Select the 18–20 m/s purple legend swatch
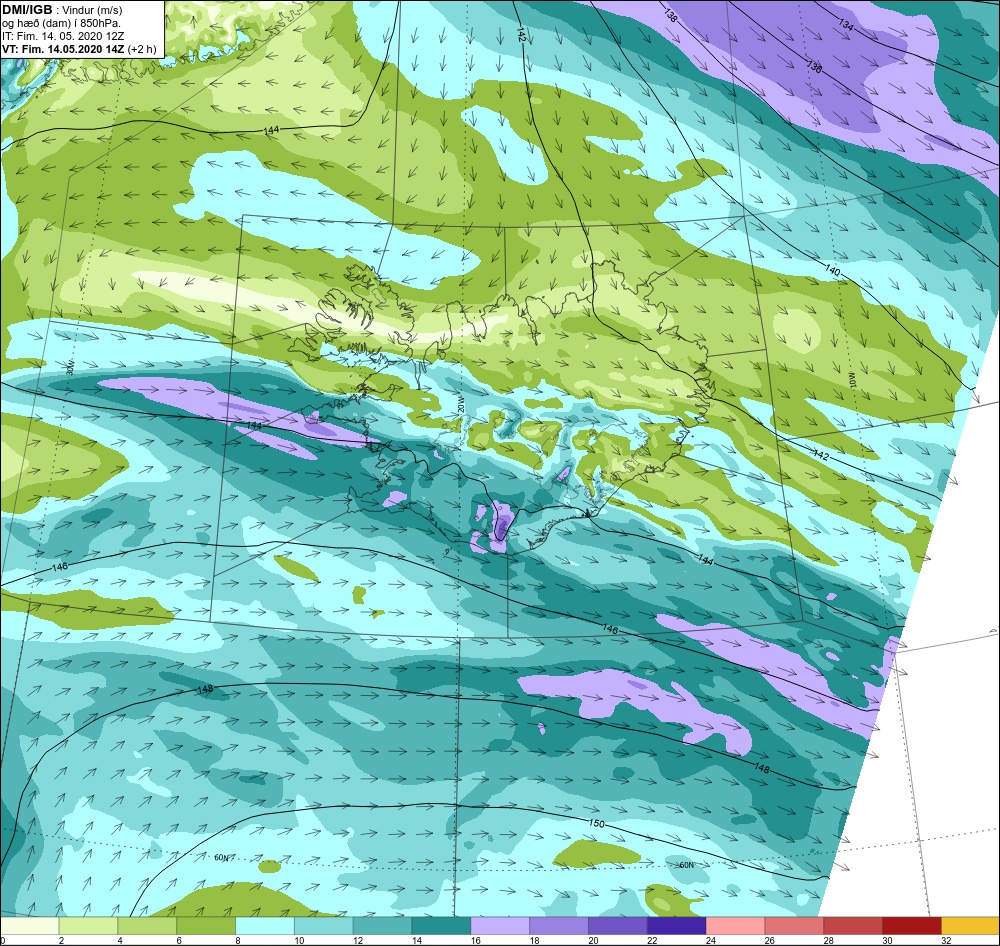The height and width of the screenshot is (946, 1000). coord(559,925)
